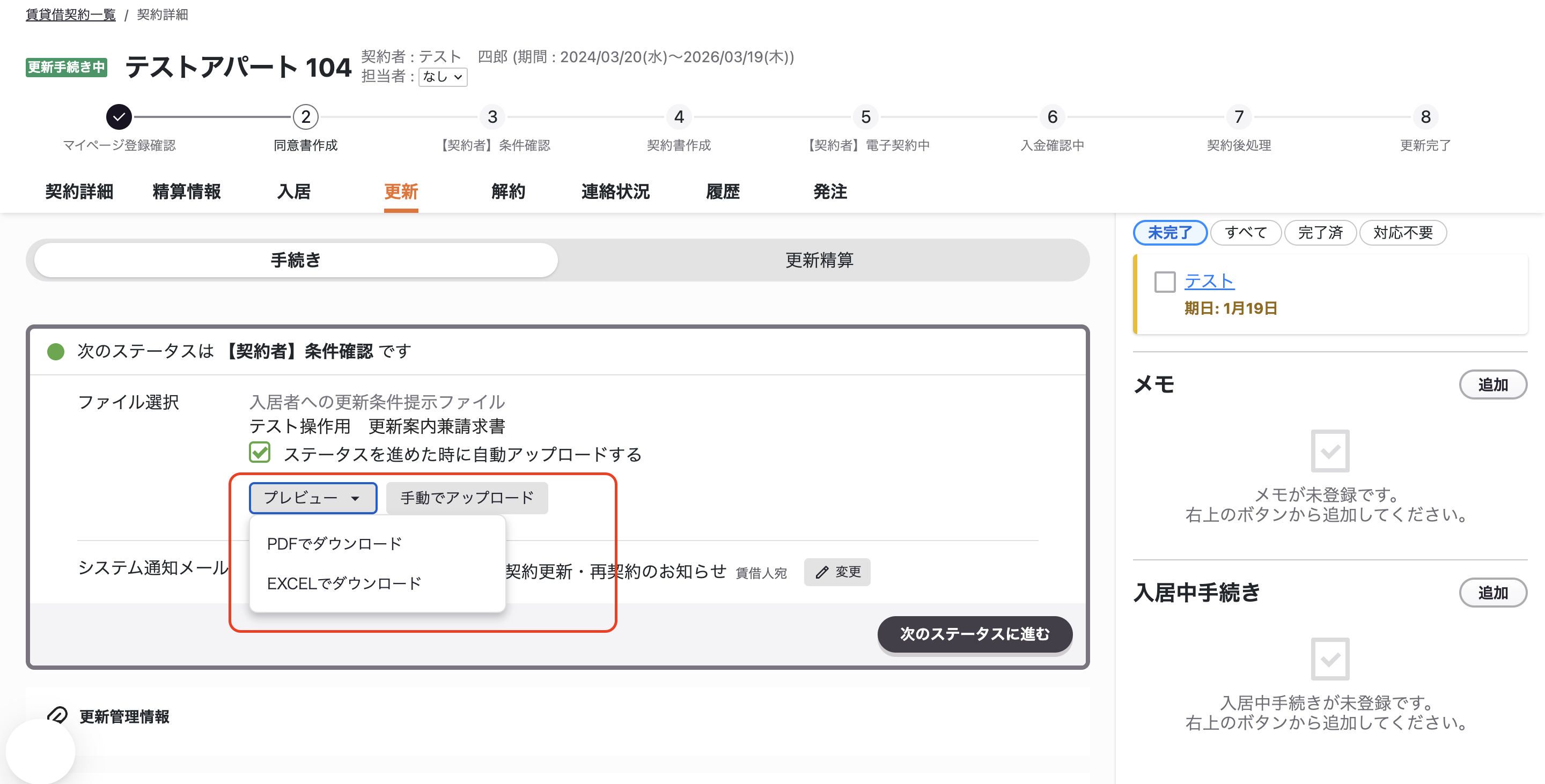The image size is (1545, 784).
Task: Open the 担当者 なし dropdown
Action: 443,77
